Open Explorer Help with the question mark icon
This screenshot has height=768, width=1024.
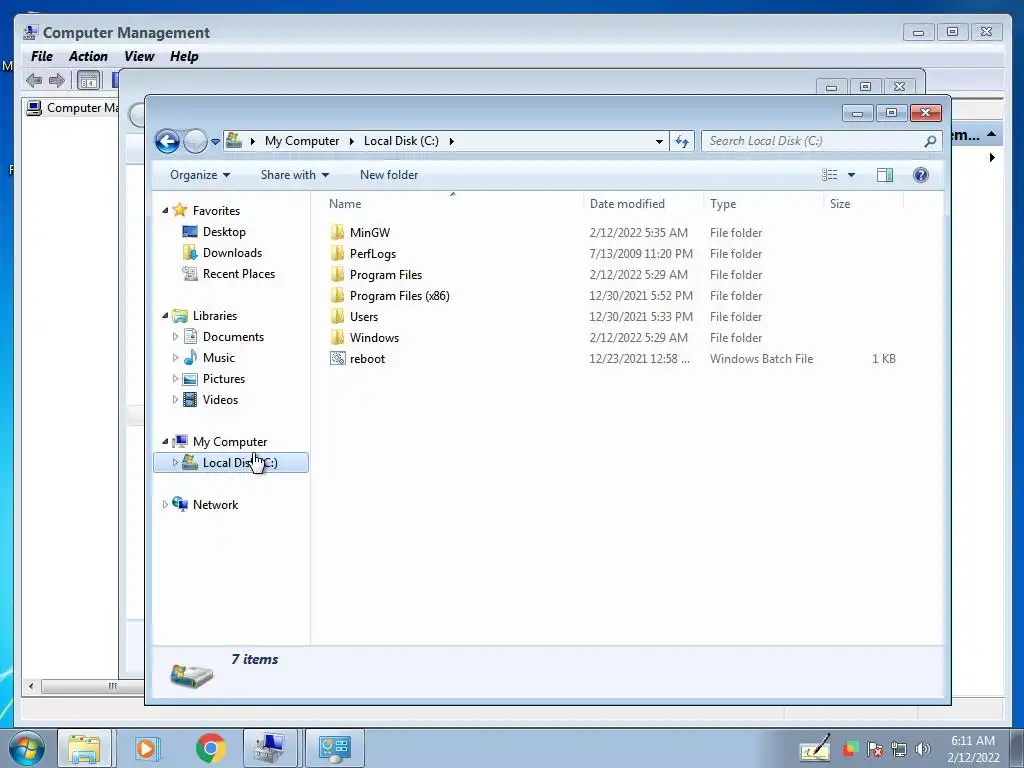pos(921,175)
